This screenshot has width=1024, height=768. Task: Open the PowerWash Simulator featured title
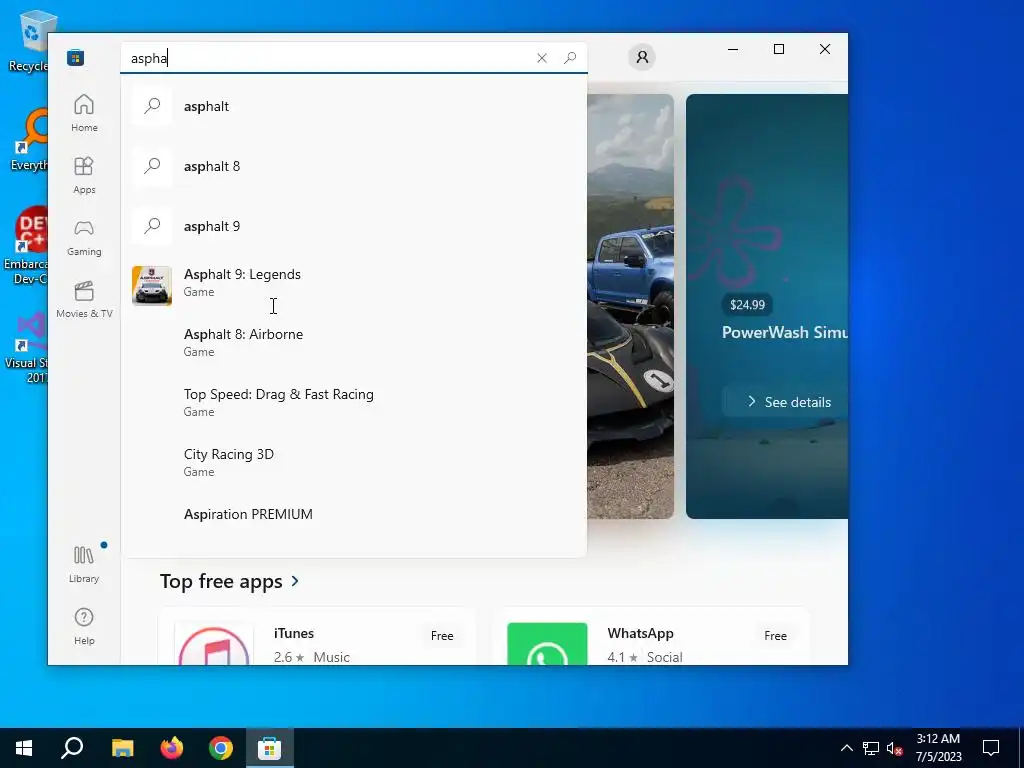784,332
